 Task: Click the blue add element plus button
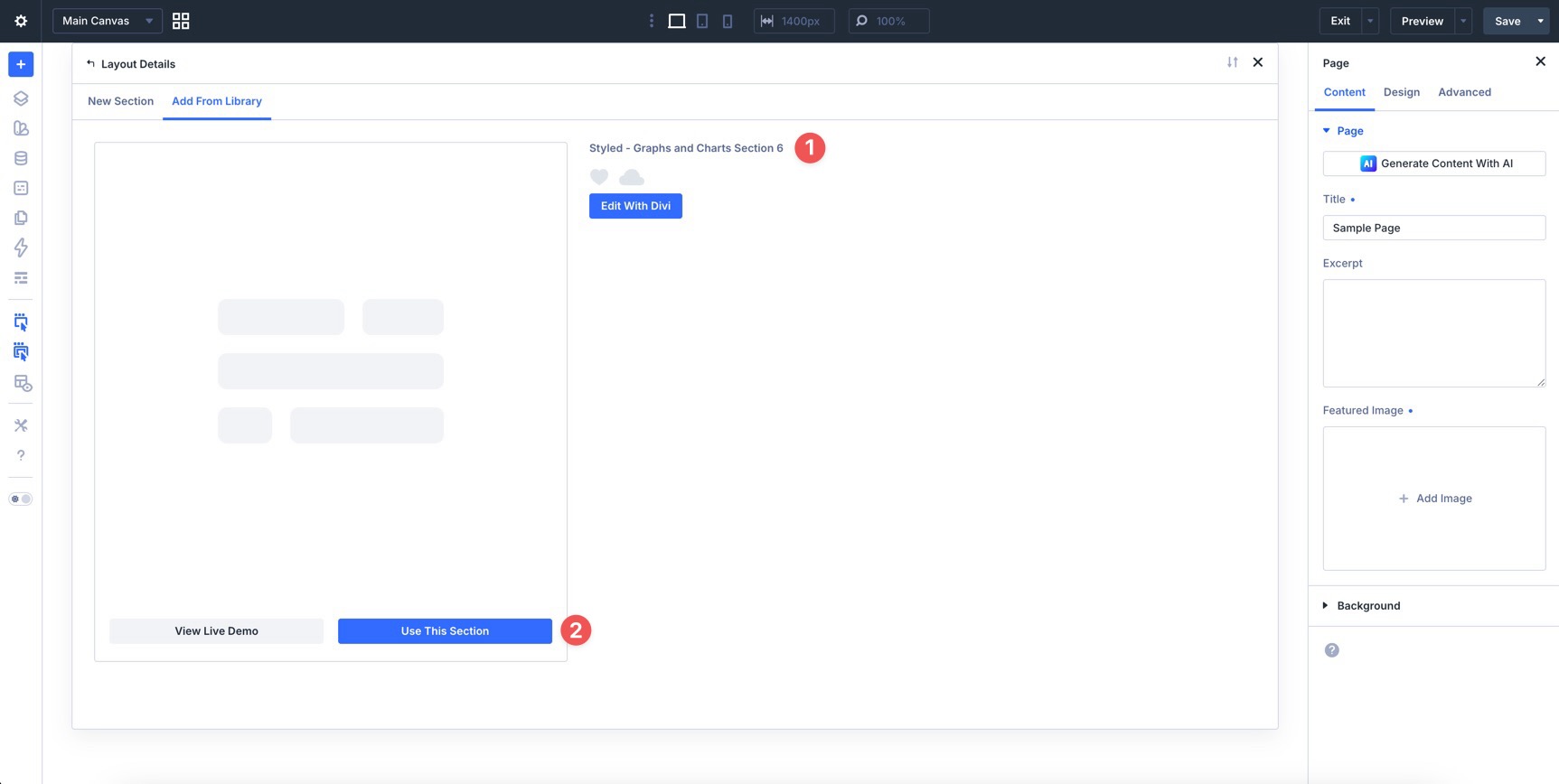pos(21,64)
